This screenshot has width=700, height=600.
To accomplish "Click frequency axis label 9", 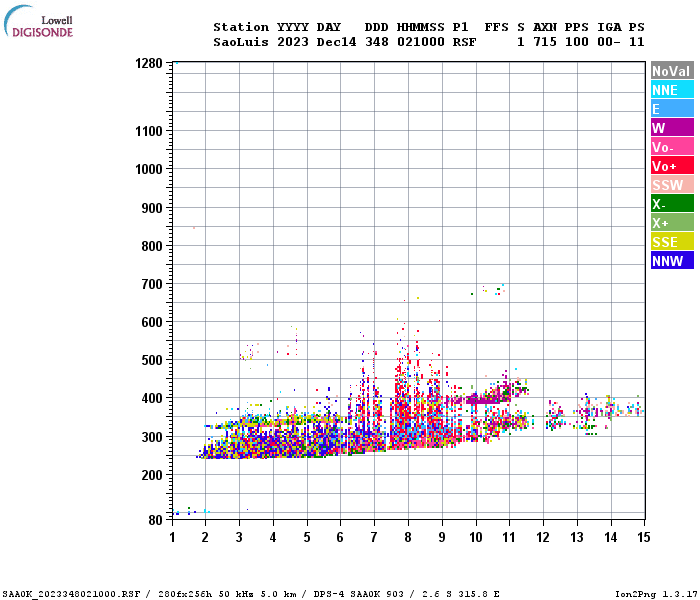I will [x=442, y=537].
